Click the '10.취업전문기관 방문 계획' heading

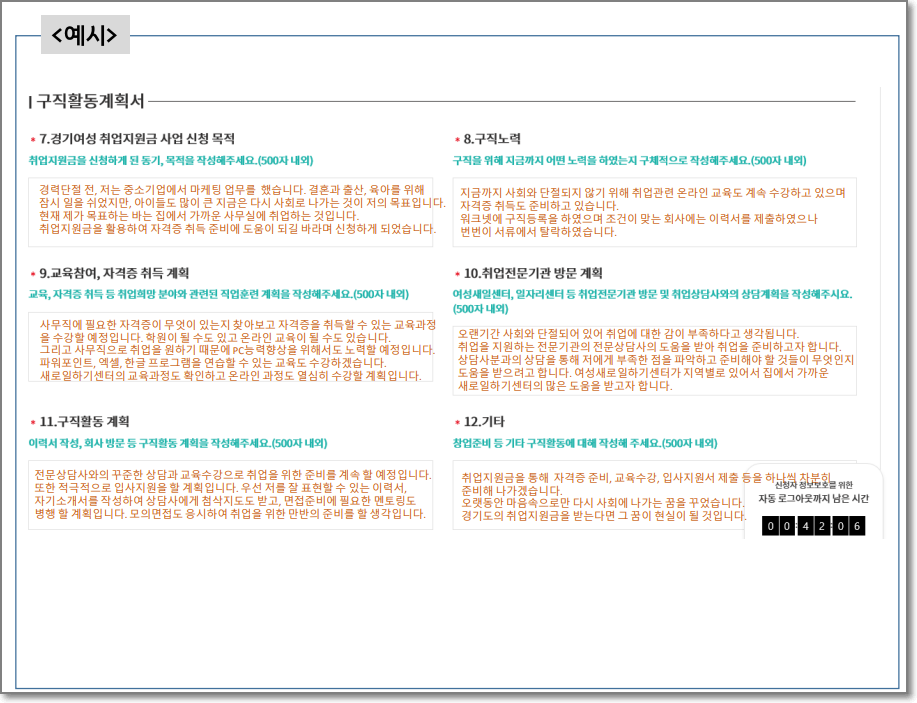click(x=533, y=274)
